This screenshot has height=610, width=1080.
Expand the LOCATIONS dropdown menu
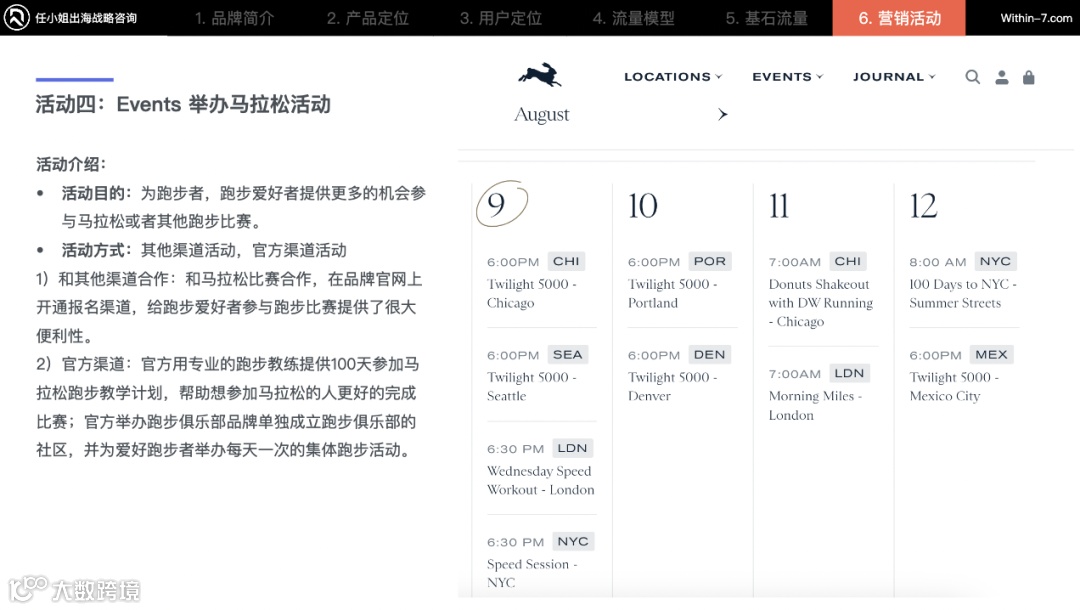(x=672, y=76)
